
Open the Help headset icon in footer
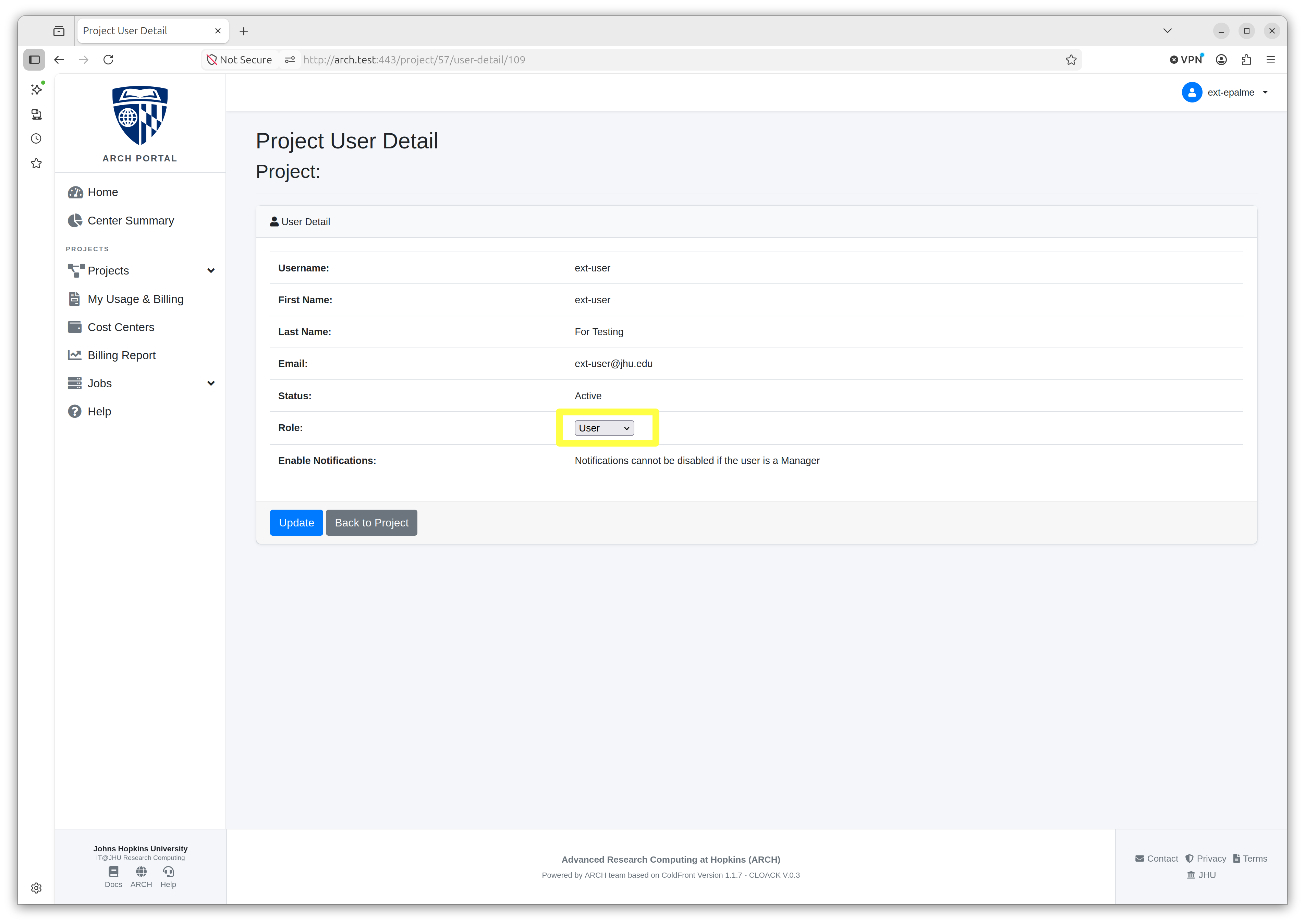pos(168,872)
